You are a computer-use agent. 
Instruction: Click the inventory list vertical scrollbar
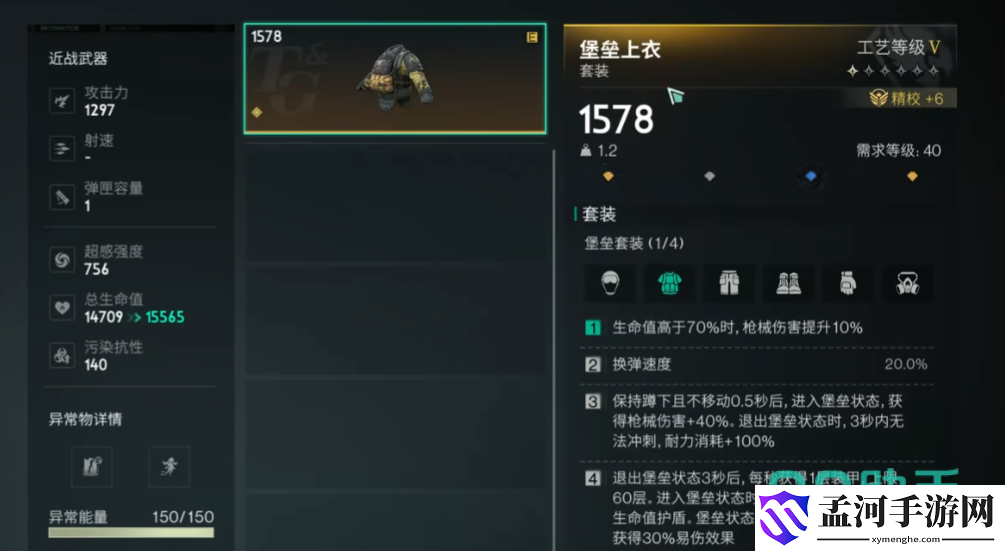click(554, 349)
